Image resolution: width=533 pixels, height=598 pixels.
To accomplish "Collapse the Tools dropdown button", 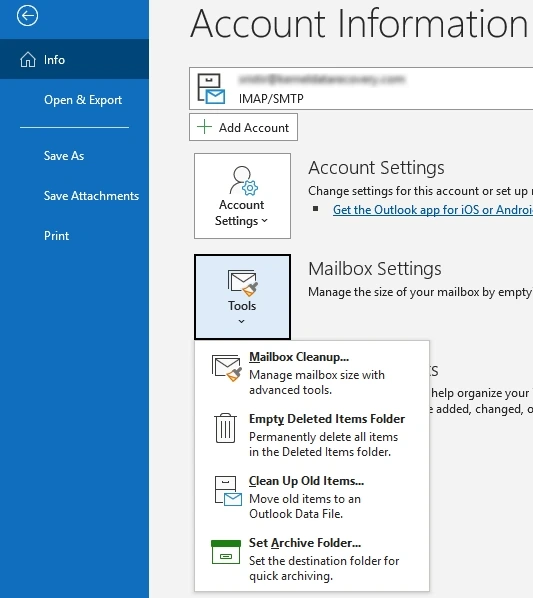I will click(x=242, y=297).
